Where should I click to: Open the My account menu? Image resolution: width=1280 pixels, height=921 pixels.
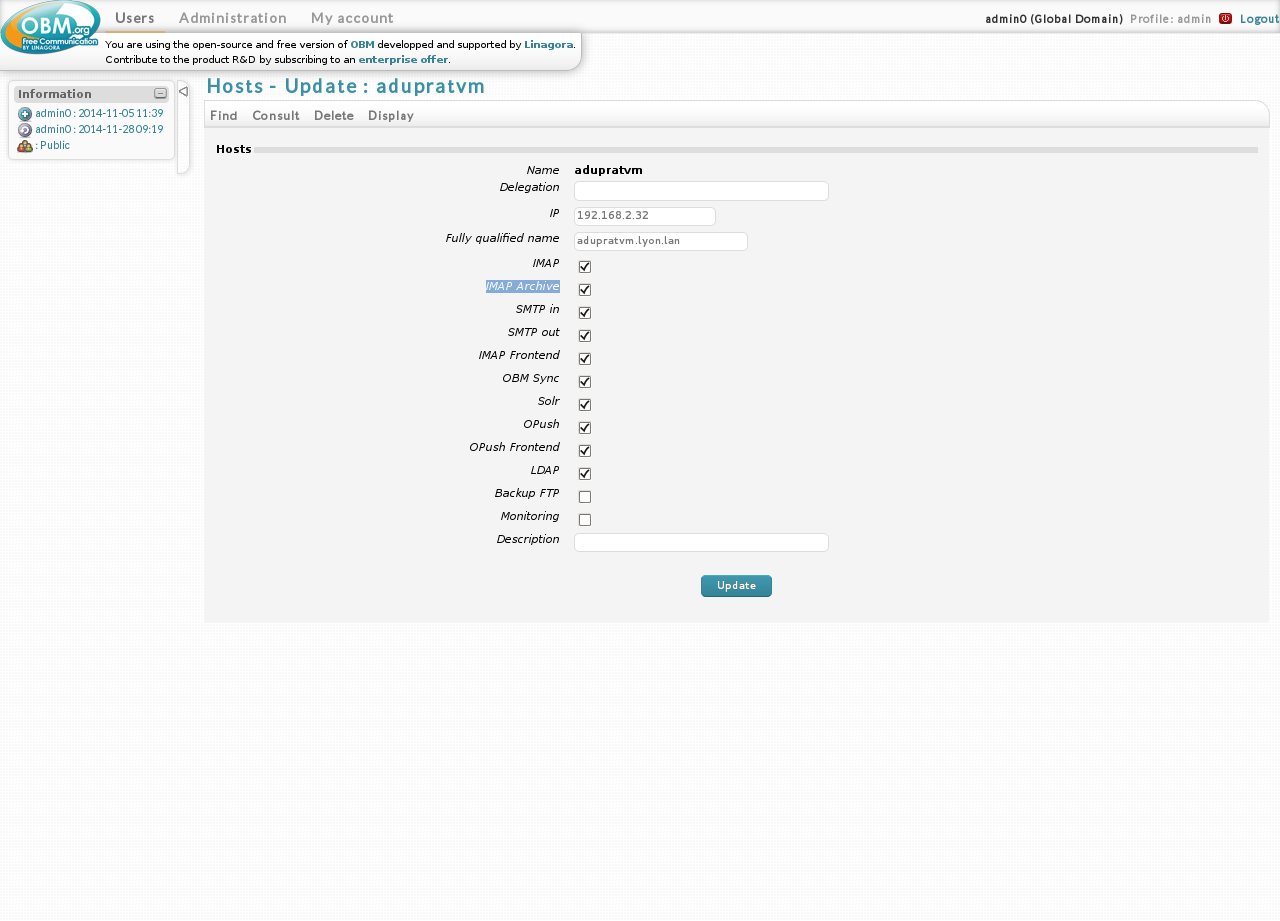pos(352,18)
